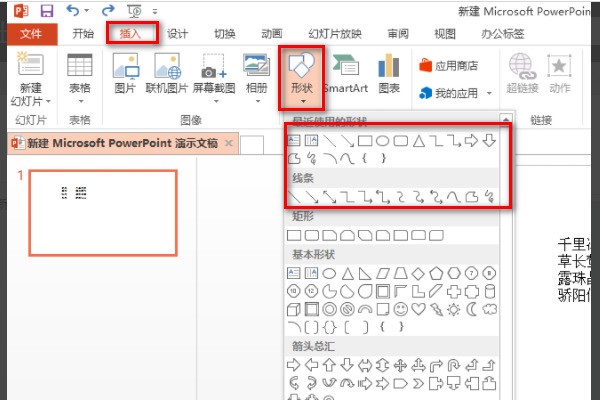Insert a picture (图片) from the ribbon
Screen dimensions: 600x400
click(x=126, y=73)
